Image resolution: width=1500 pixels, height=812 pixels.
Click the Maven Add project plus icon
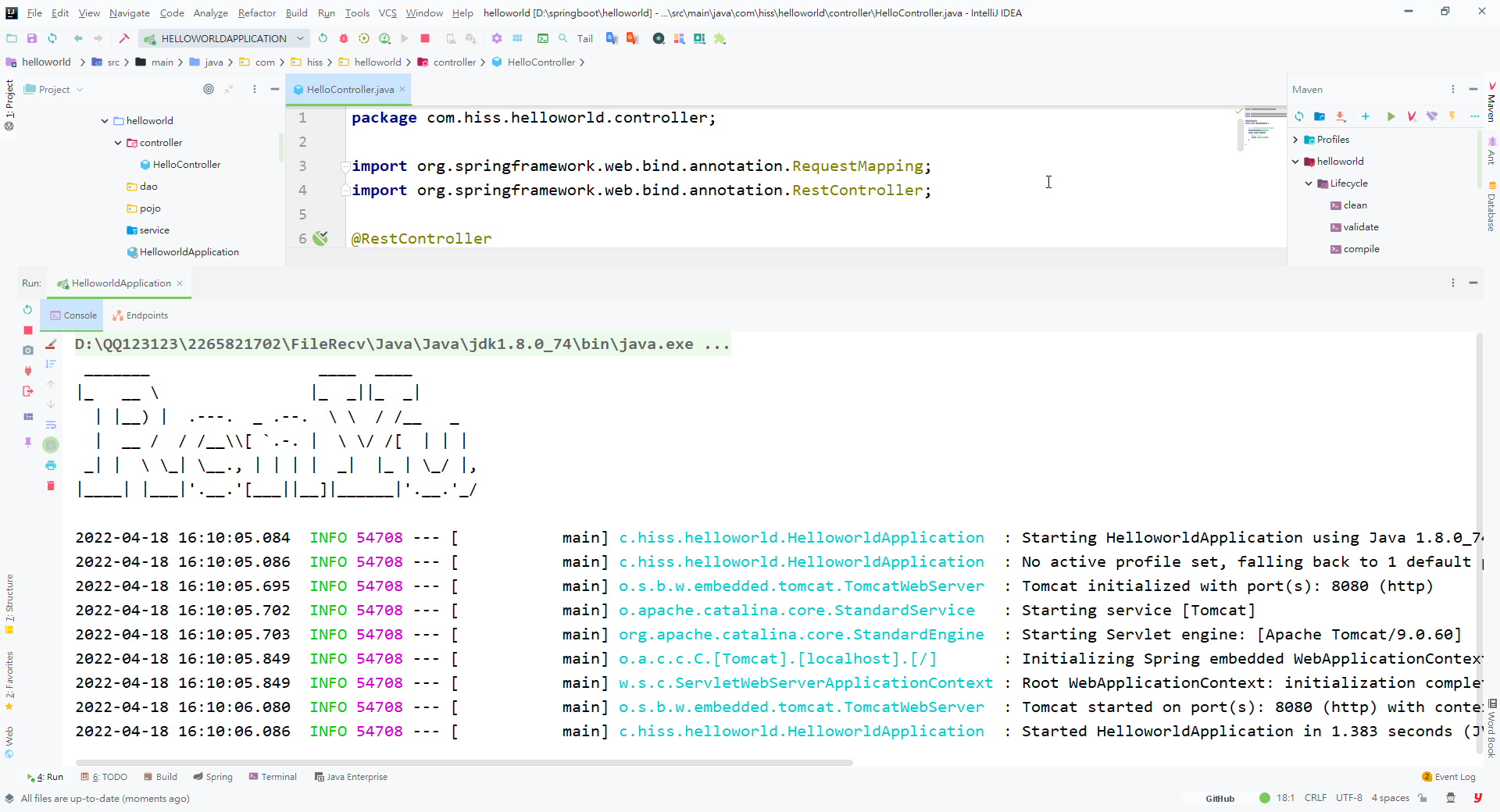pyautogui.click(x=1366, y=116)
